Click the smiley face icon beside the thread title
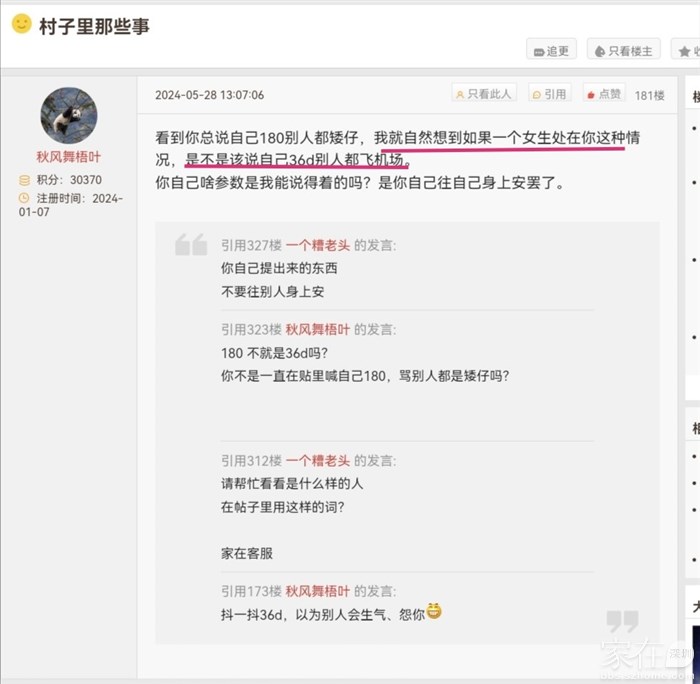 [21, 24]
